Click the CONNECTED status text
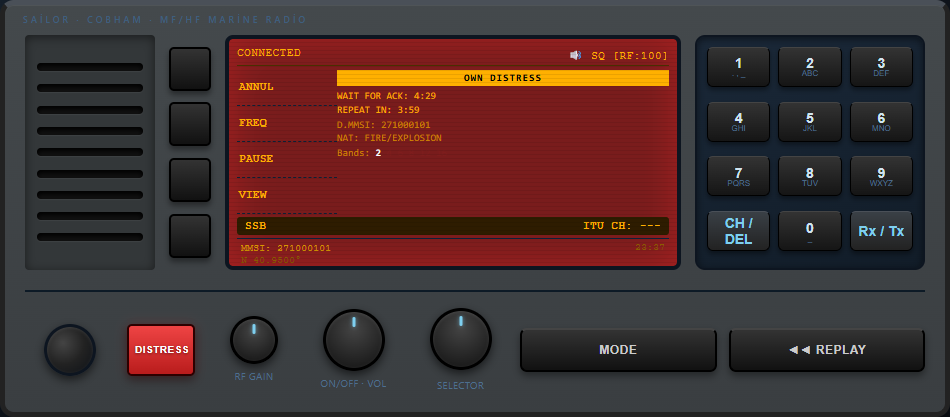950x417 pixels. click(x=269, y=53)
